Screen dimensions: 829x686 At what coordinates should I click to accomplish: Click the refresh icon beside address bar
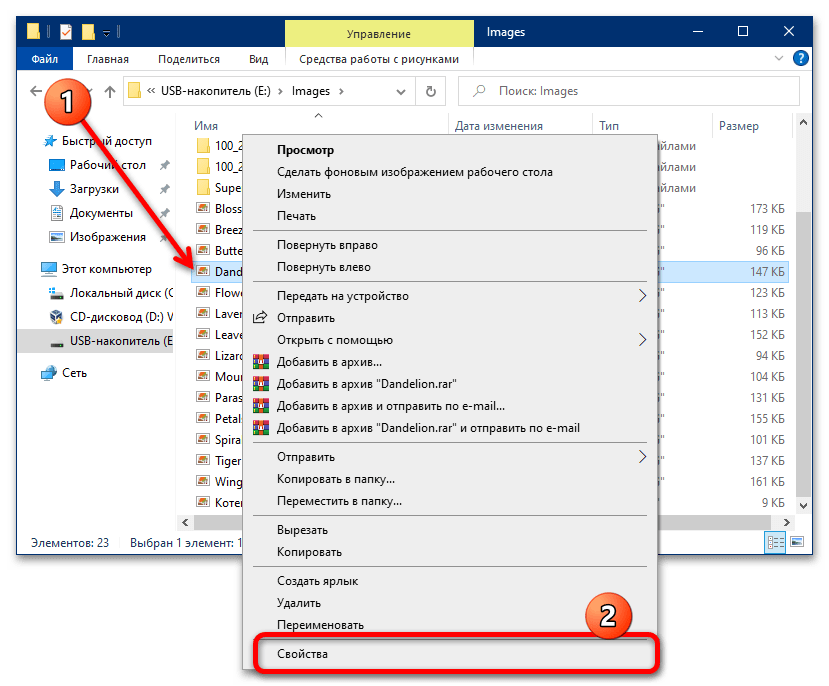(430, 91)
